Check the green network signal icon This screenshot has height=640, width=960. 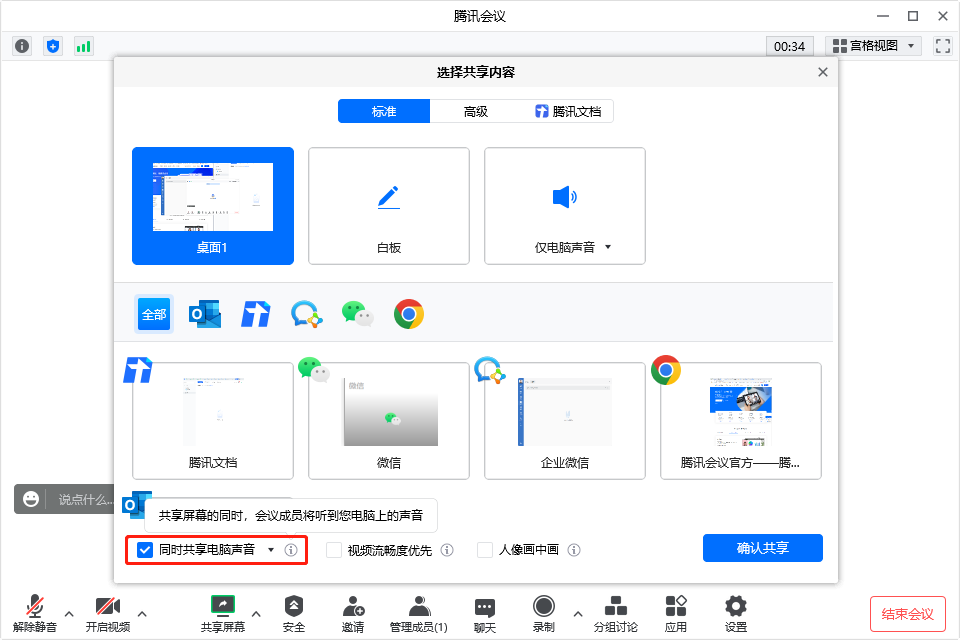(x=83, y=46)
